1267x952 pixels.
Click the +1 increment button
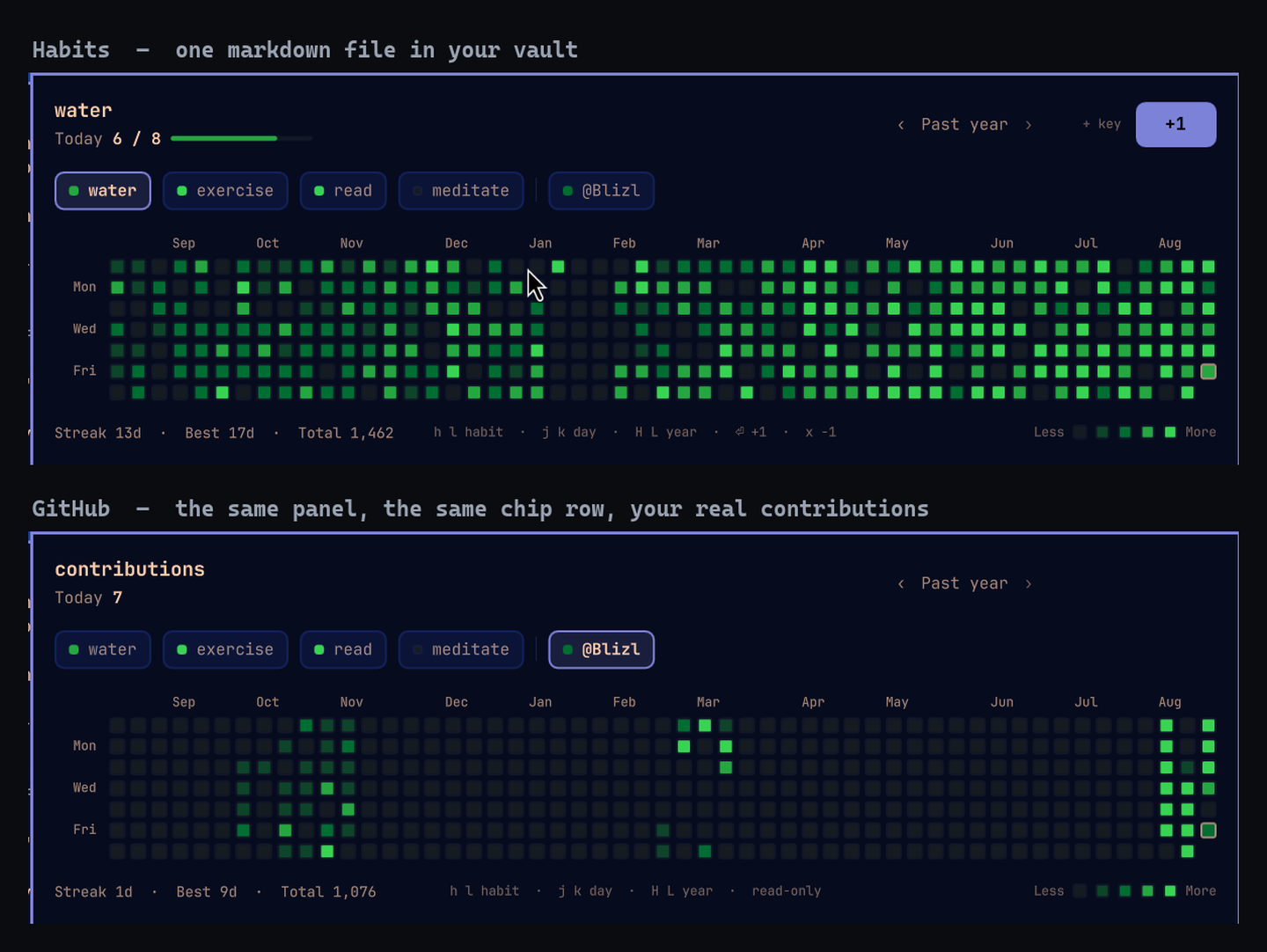pyautogui.click(x=1175, y=124)
